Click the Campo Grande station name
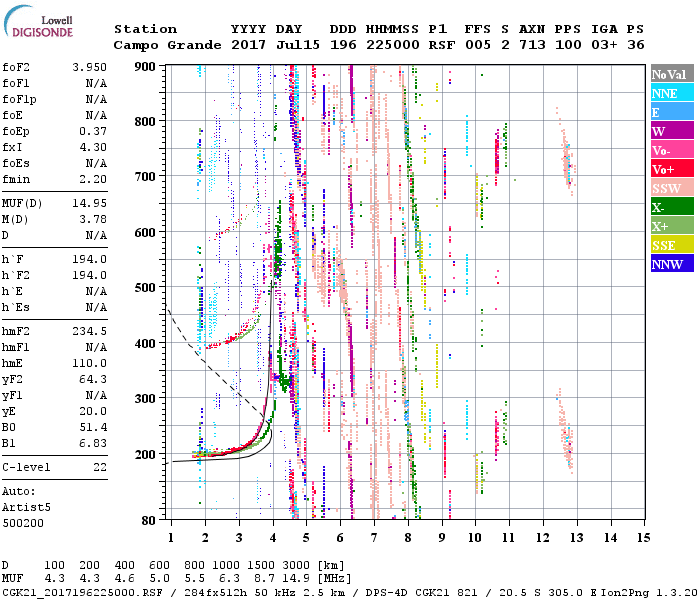Viewport: 700px width, 600px height. point(165,45)
